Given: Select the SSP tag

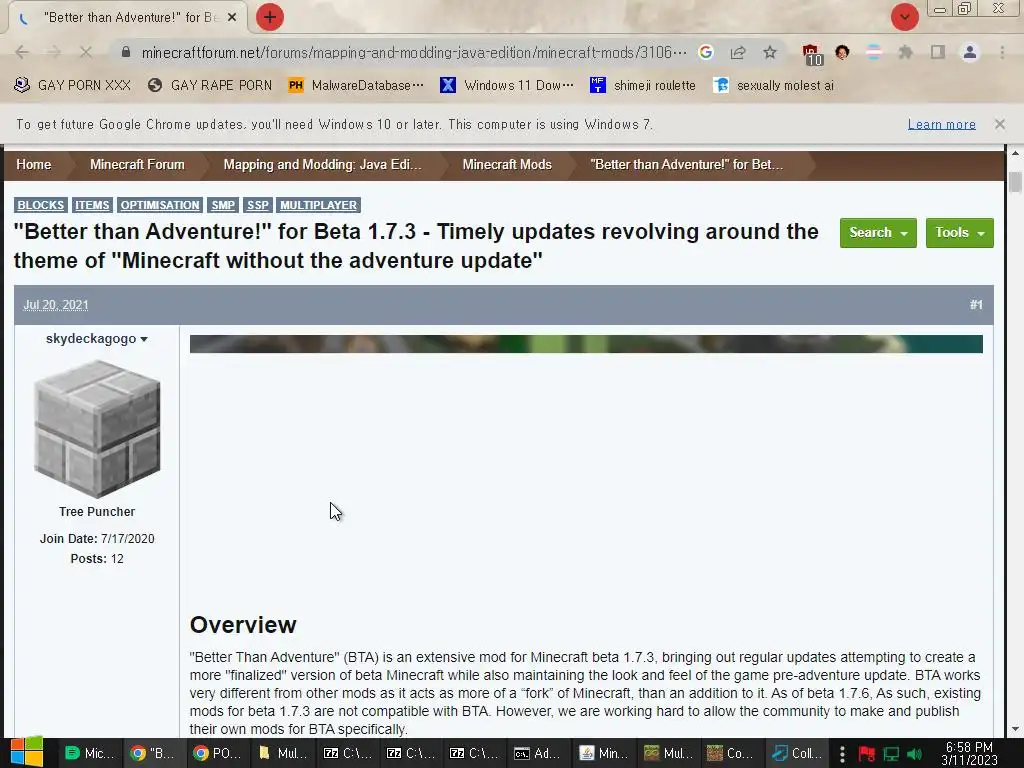Looking at the screenshot, I should coord(258,205).
